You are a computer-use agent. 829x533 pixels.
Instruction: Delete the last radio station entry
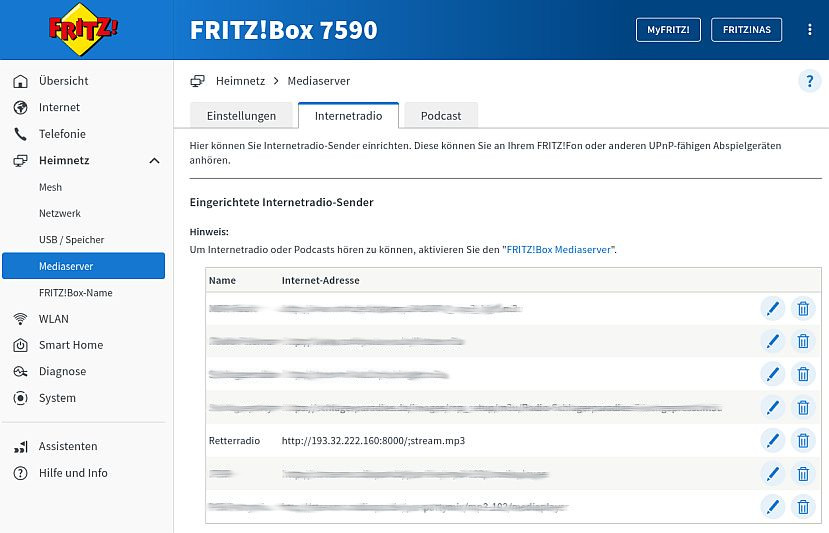[803, 507]
